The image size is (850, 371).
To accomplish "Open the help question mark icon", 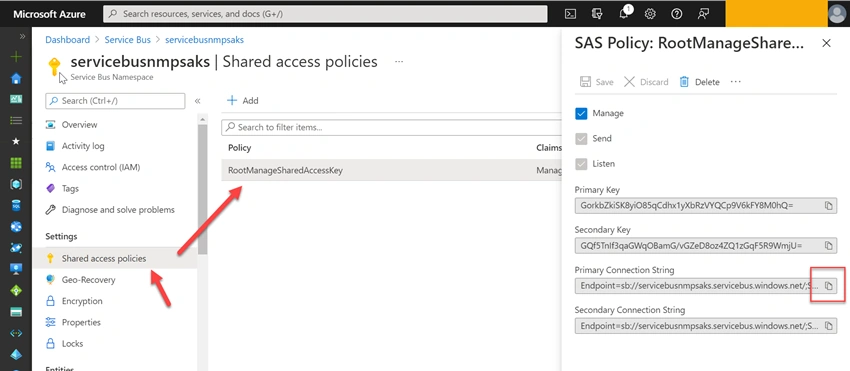I will tap(677, 14).
